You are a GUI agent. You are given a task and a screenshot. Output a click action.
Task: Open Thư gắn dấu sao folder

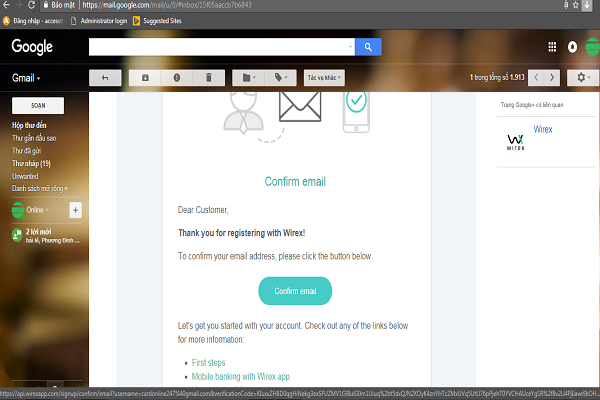coord(34,138)
